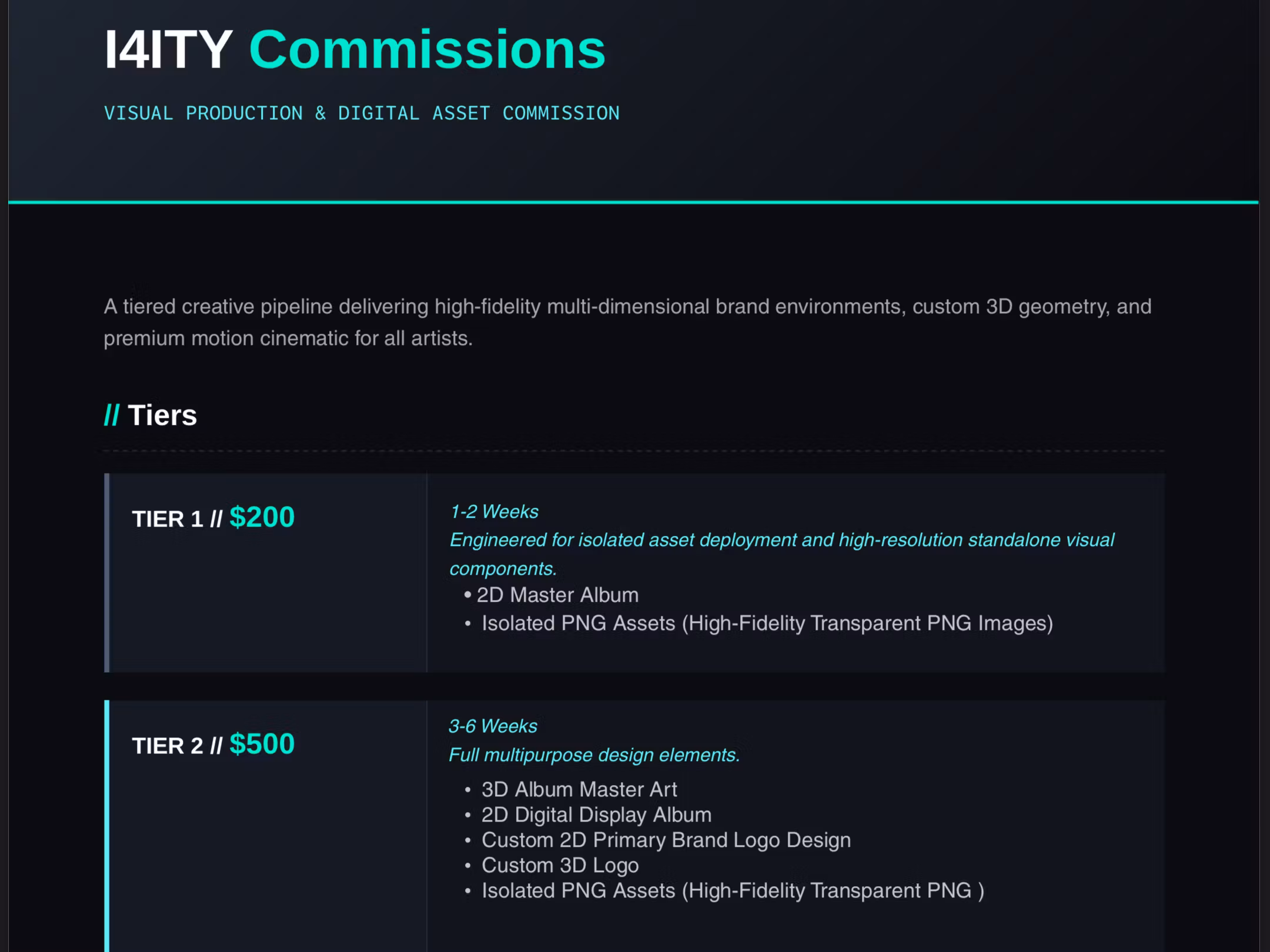1270x952 pixels.
Task: Click the Tier 1 Isolated PNG Assets item
Action: 767,623
